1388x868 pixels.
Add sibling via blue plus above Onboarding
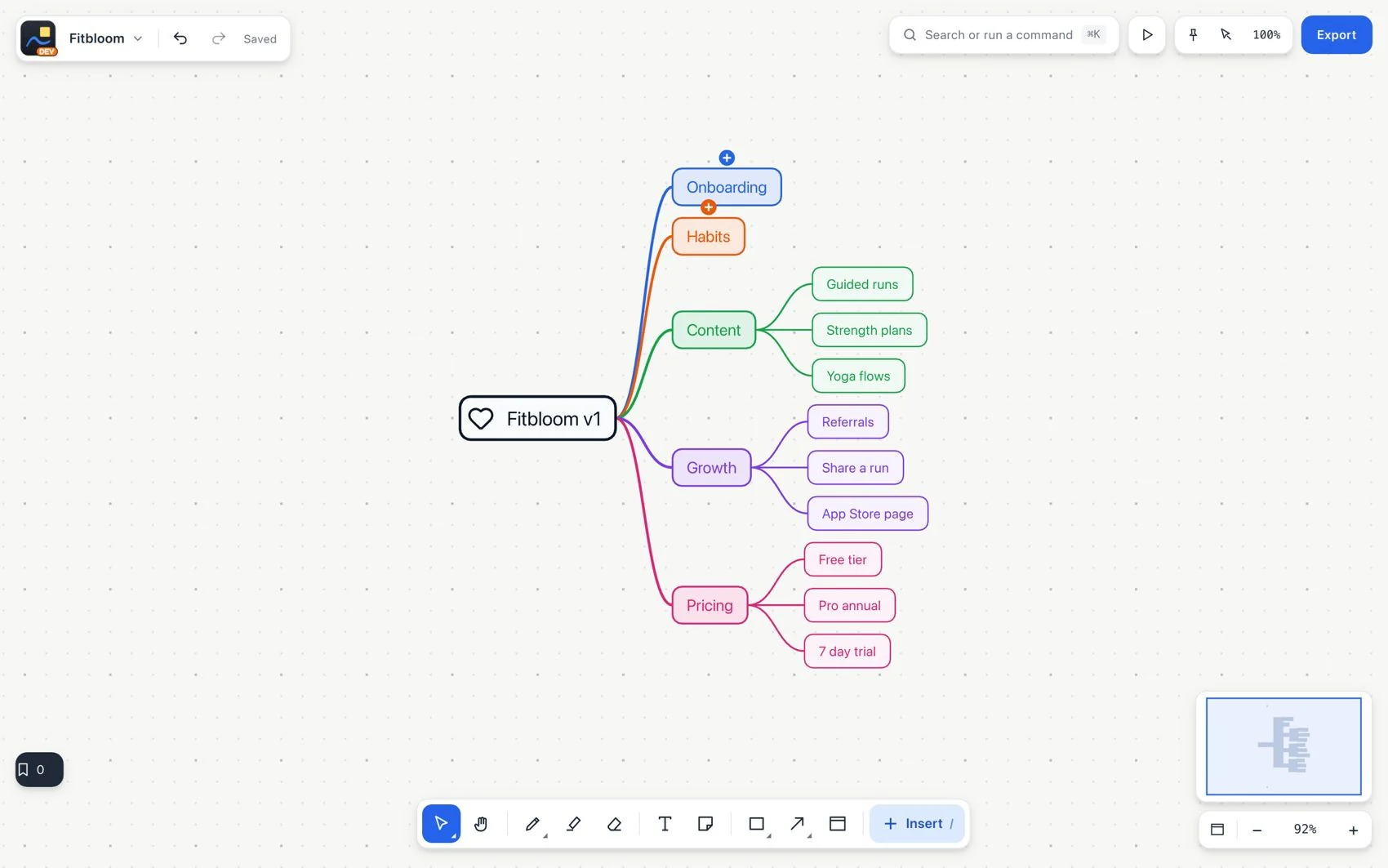[x=727, y=158]
